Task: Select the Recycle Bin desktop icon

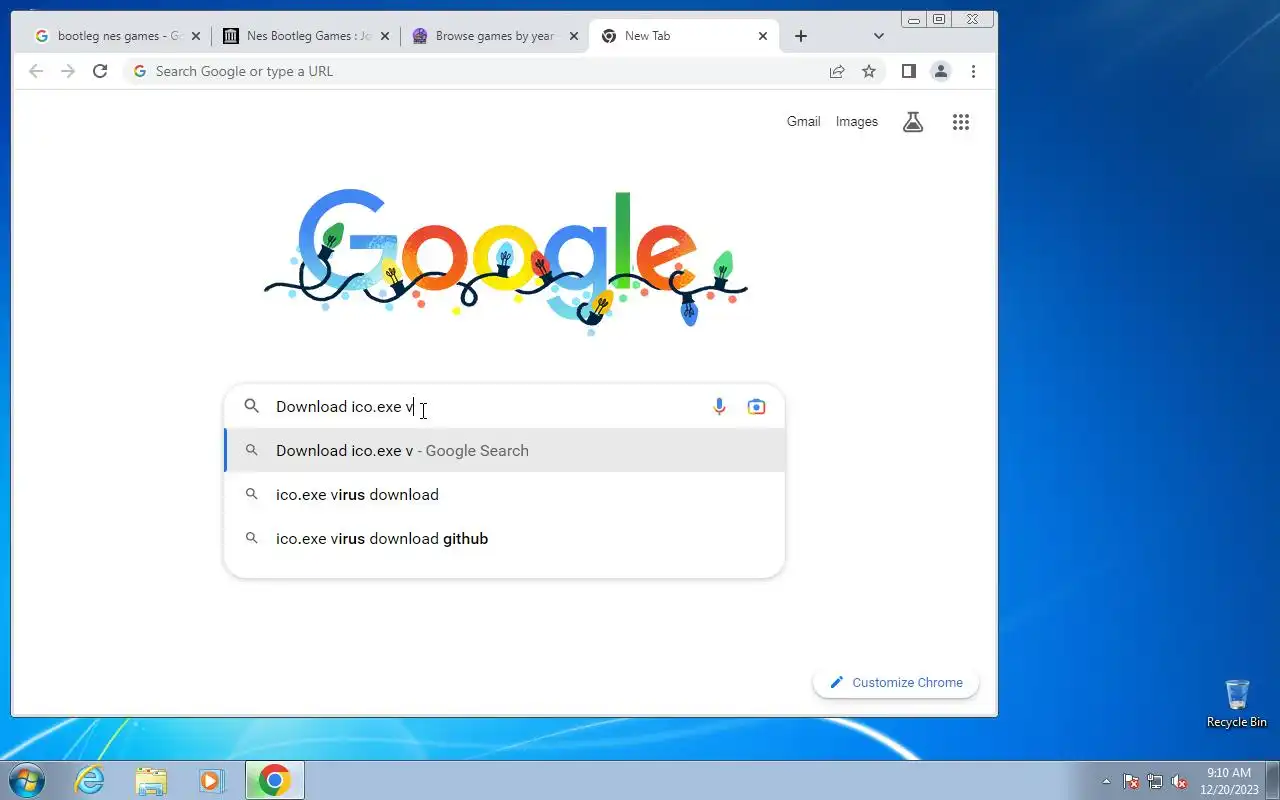Action: pos(1237,704)
